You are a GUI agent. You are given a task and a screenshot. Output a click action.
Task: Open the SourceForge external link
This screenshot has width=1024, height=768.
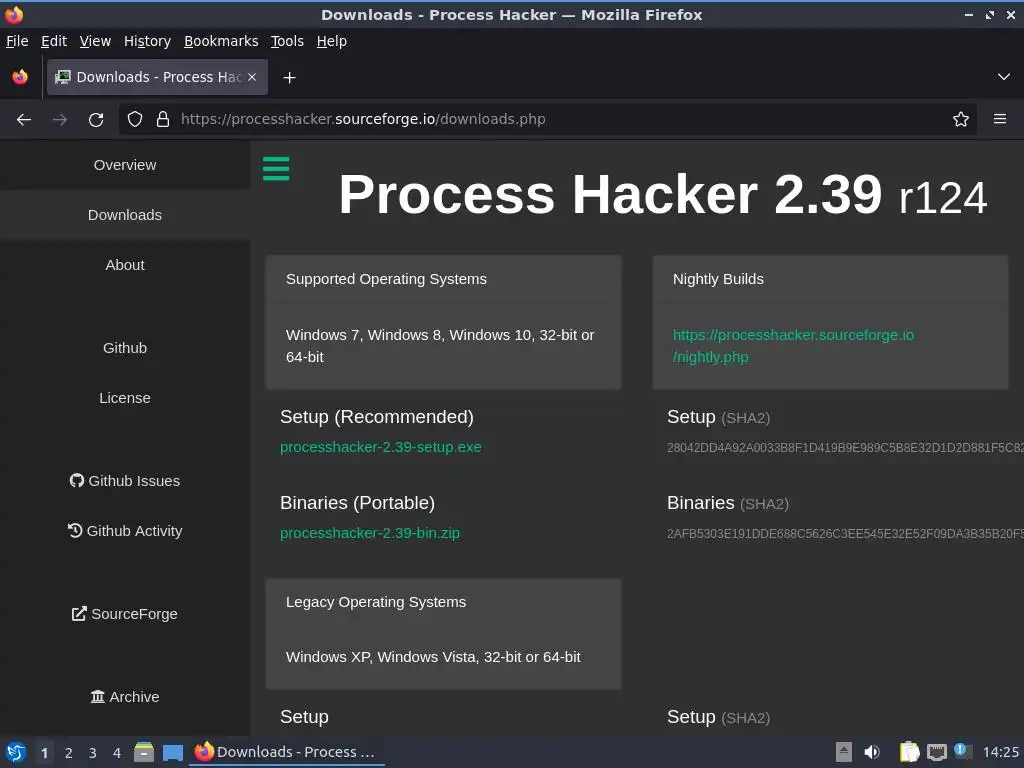click(x=125, y=614)
